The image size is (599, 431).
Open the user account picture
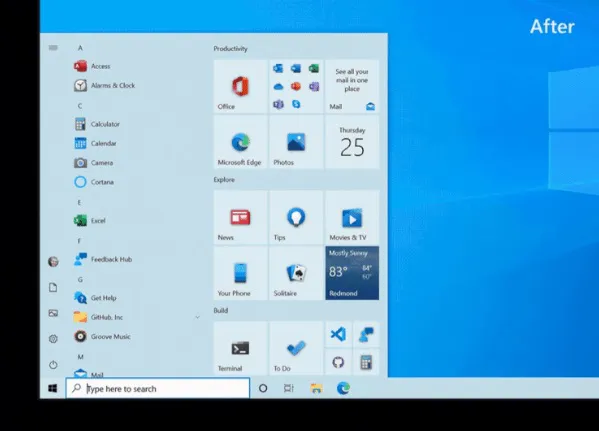(x=53, y=262)
